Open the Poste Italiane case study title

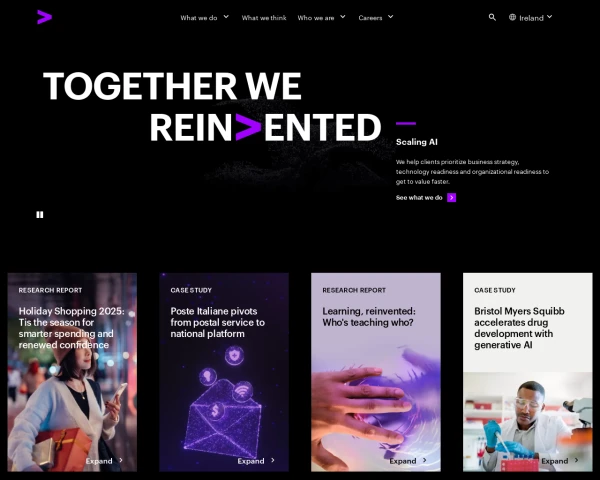coord(217,322)
